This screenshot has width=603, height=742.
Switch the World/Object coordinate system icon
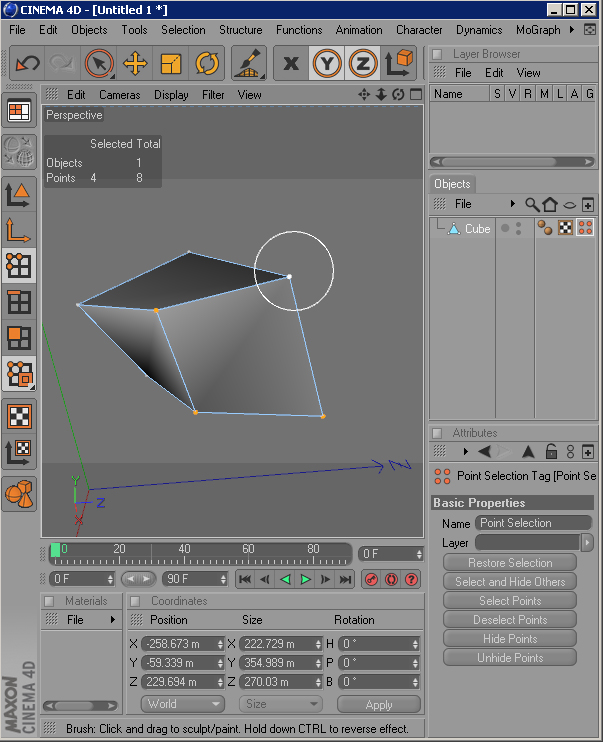click(399, 63)
